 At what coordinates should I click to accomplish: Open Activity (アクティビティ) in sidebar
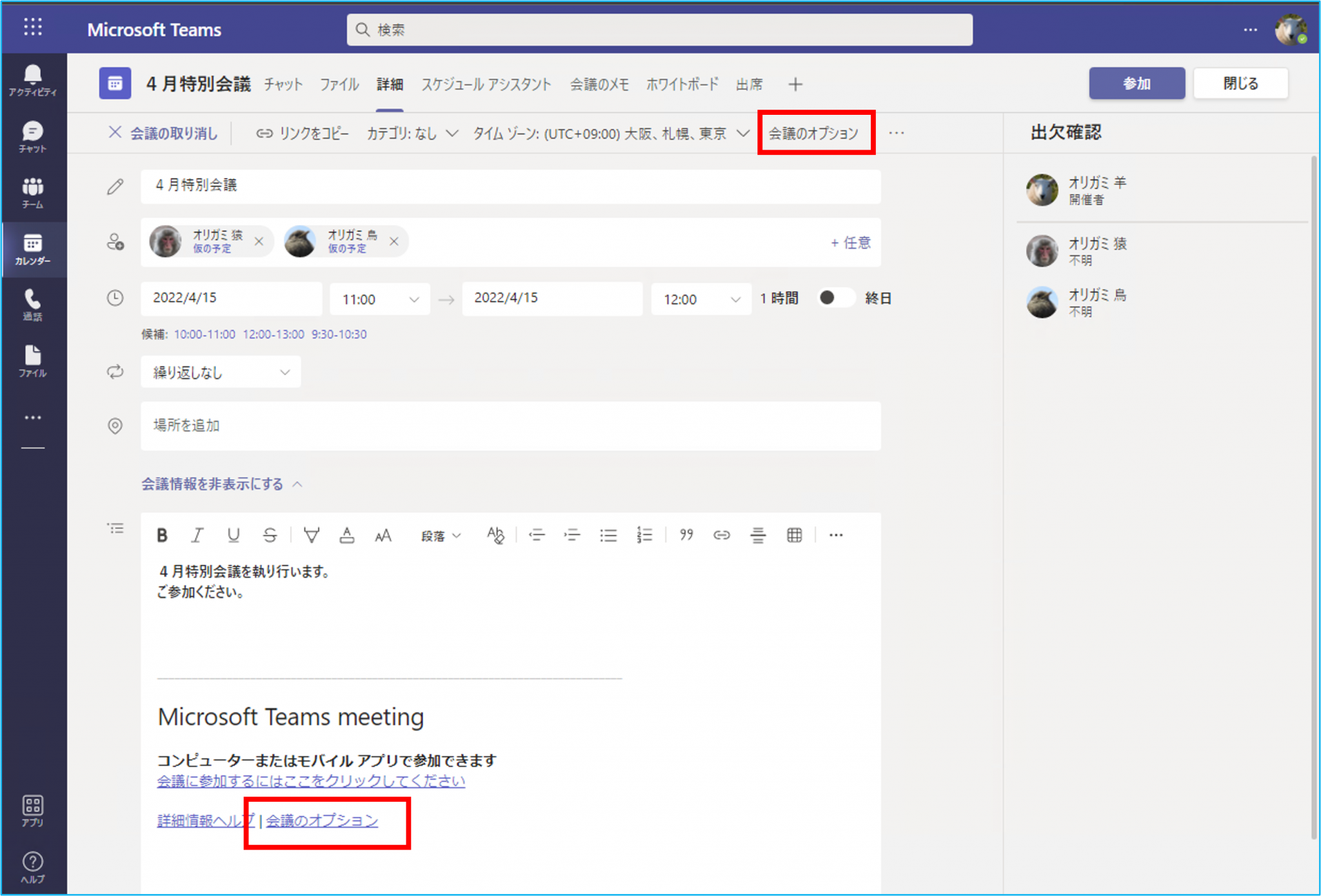coord(33,81)
